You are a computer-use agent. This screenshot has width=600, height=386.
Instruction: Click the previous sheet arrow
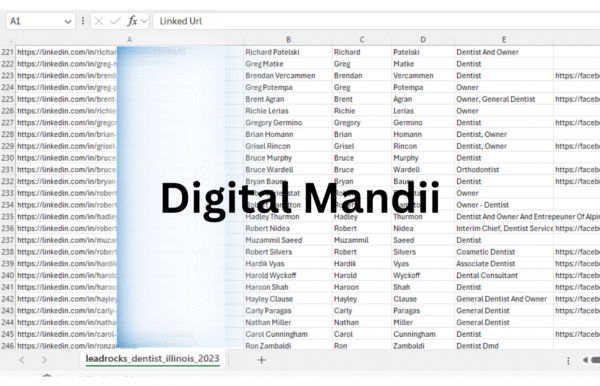pos(22,360)
